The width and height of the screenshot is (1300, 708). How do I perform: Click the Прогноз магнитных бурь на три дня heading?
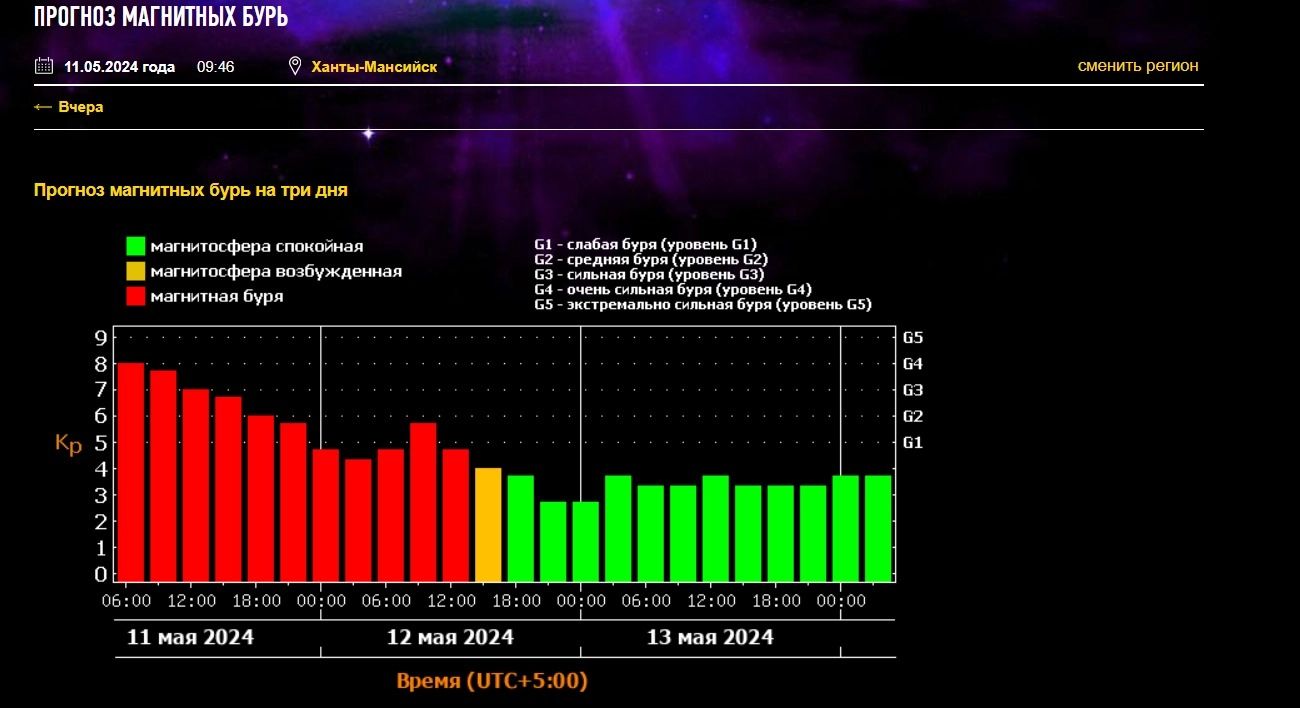coord(191,190)
